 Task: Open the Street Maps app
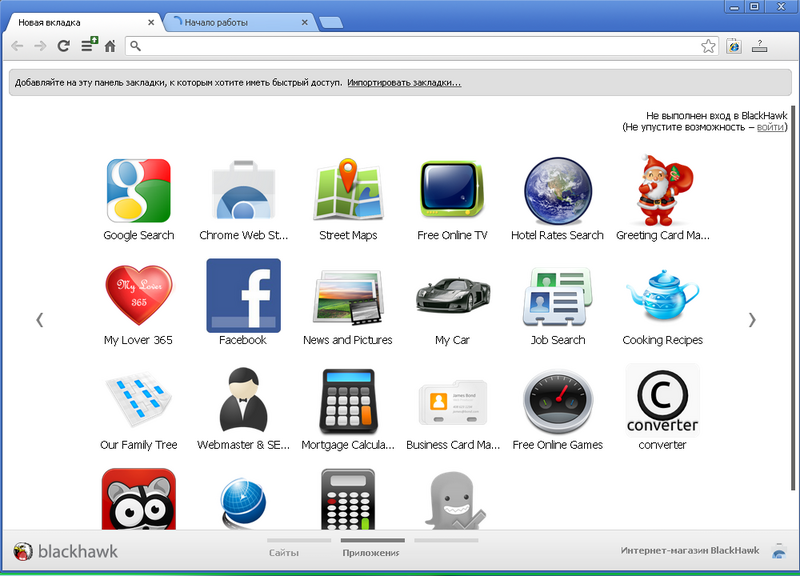[x=348, y=190]
